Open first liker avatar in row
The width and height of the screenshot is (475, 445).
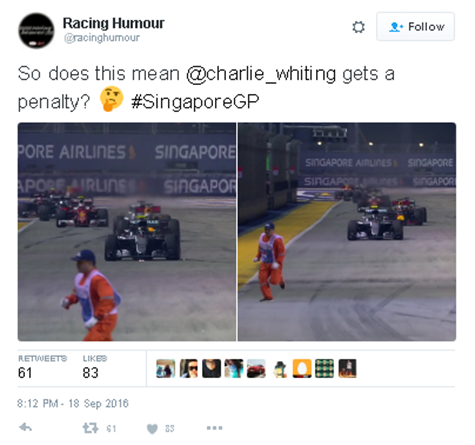166,368
